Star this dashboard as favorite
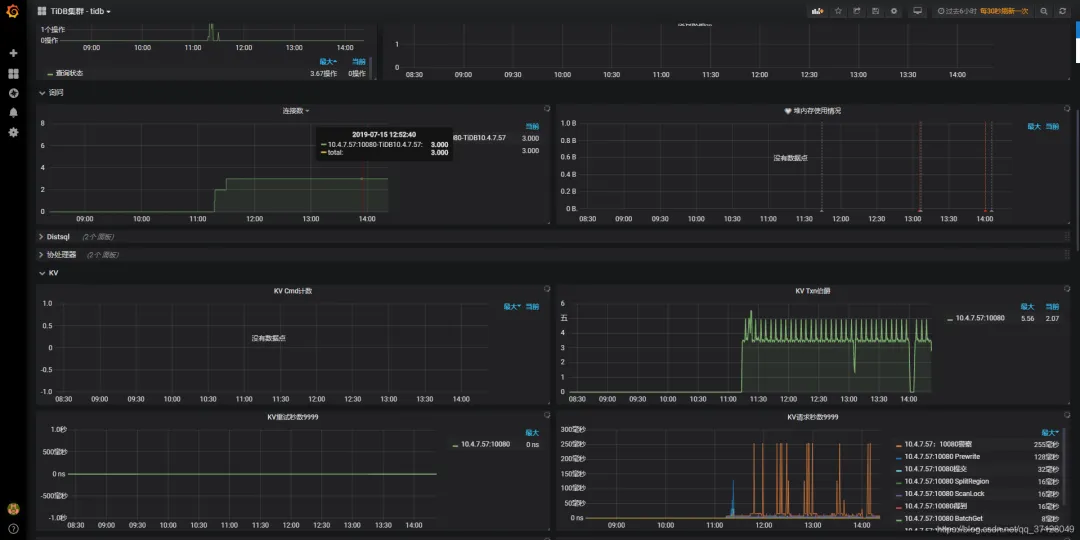The height and width of the screenshot is (540, 1080). (838, 11)
